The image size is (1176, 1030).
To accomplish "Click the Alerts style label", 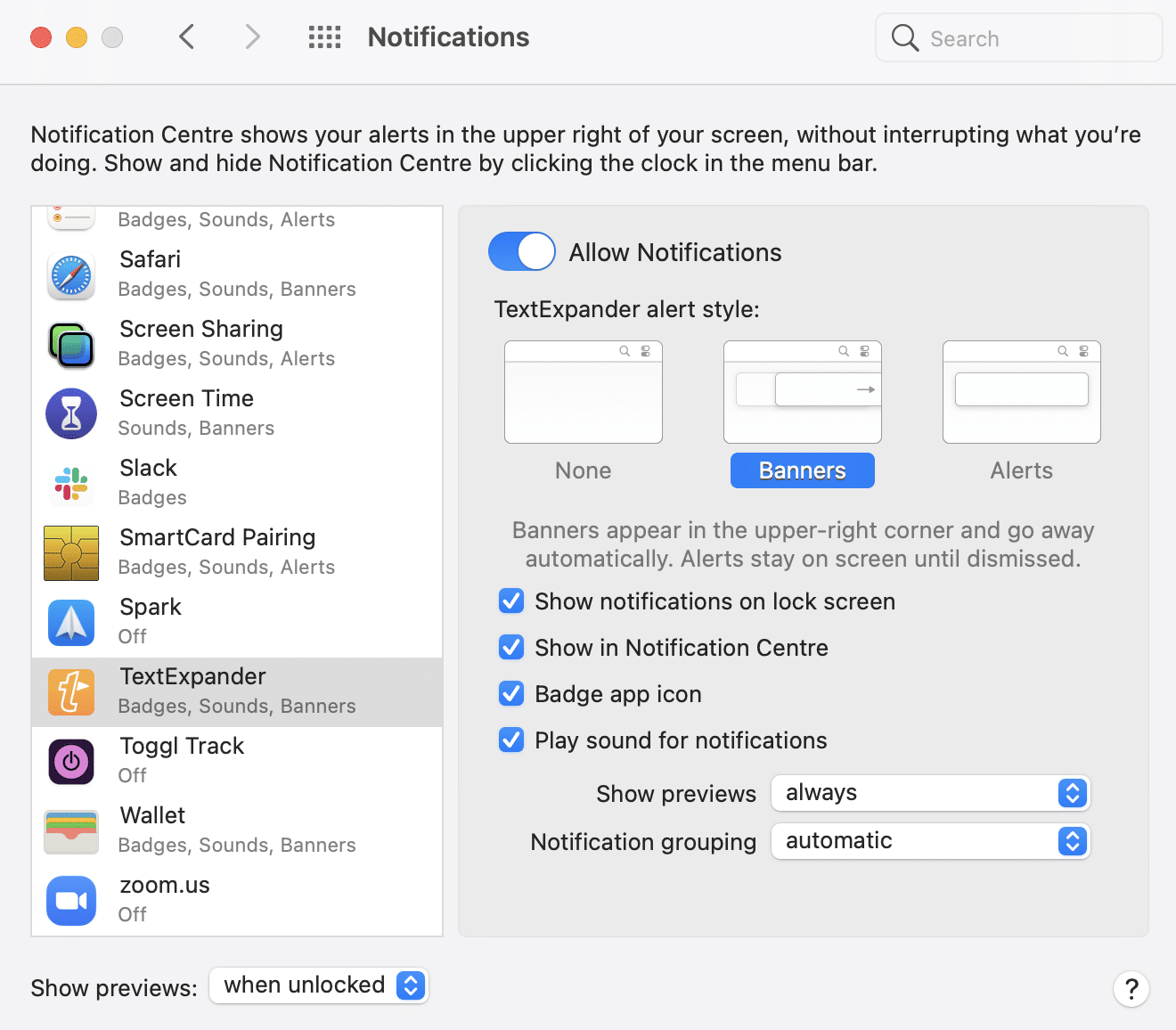I will (1022, 470).
